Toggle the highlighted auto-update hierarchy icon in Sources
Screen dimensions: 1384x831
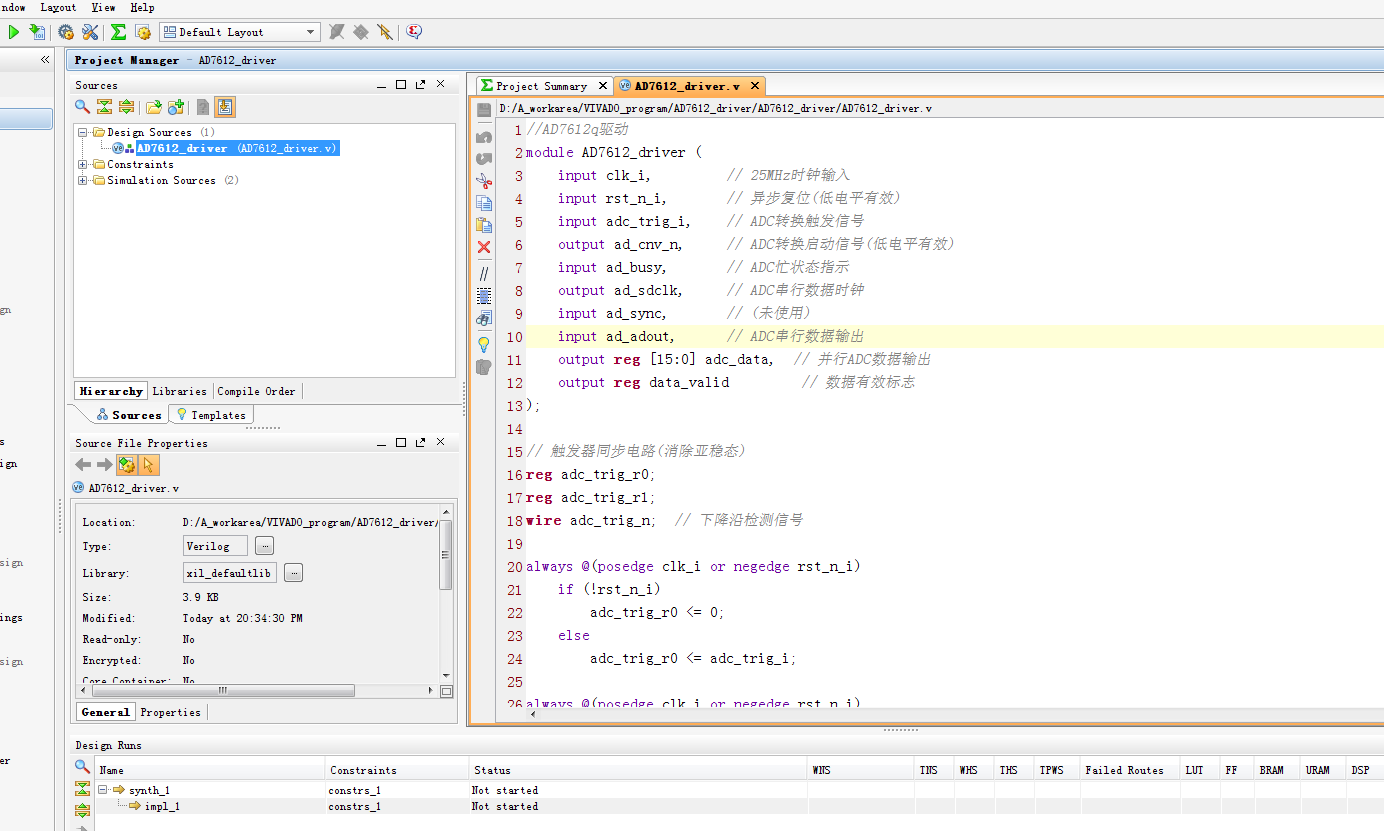click(225, 107)
